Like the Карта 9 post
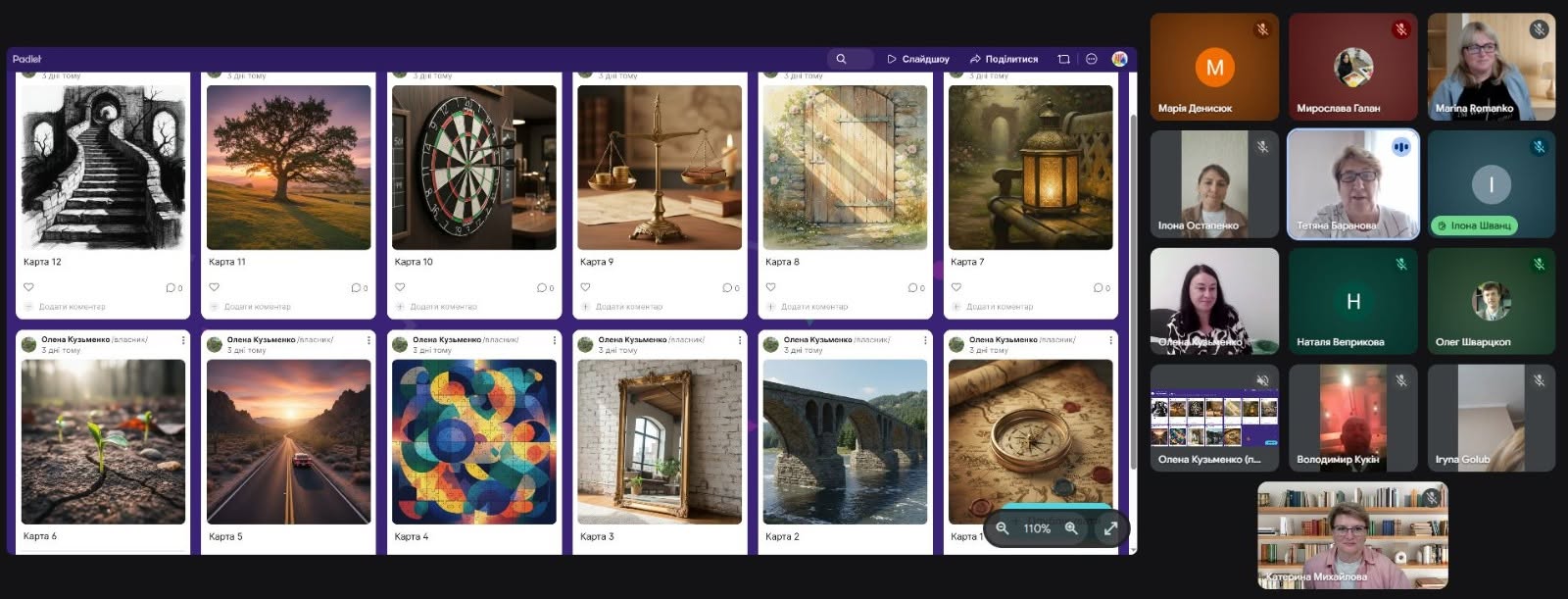Image resolution: width=1568 pixels, height=599 pixels. [585, 287]
